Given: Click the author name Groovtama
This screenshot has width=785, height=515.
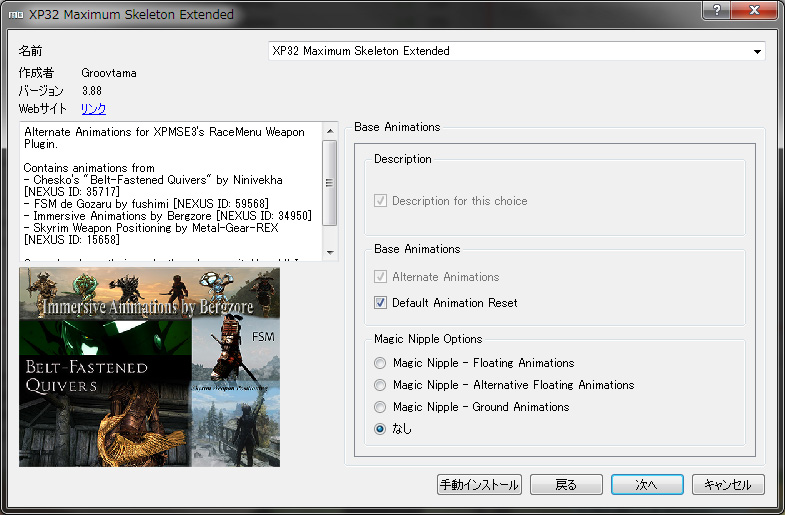Looking at the screenshot, I should pos(109,73).
